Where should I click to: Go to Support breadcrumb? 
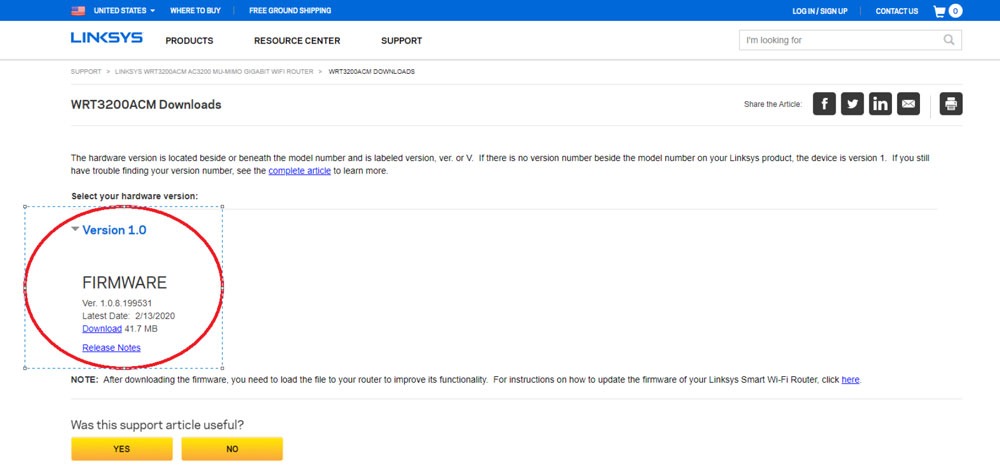[86, 71]
